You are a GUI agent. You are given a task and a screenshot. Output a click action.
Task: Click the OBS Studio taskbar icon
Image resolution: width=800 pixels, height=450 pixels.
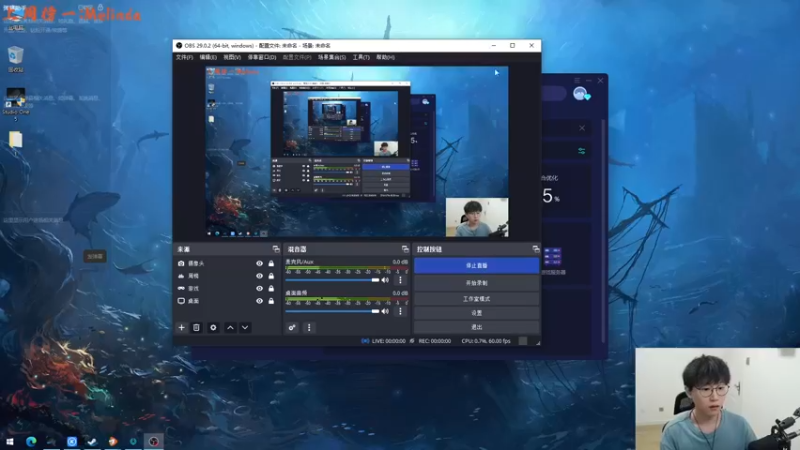pos(154,441)
